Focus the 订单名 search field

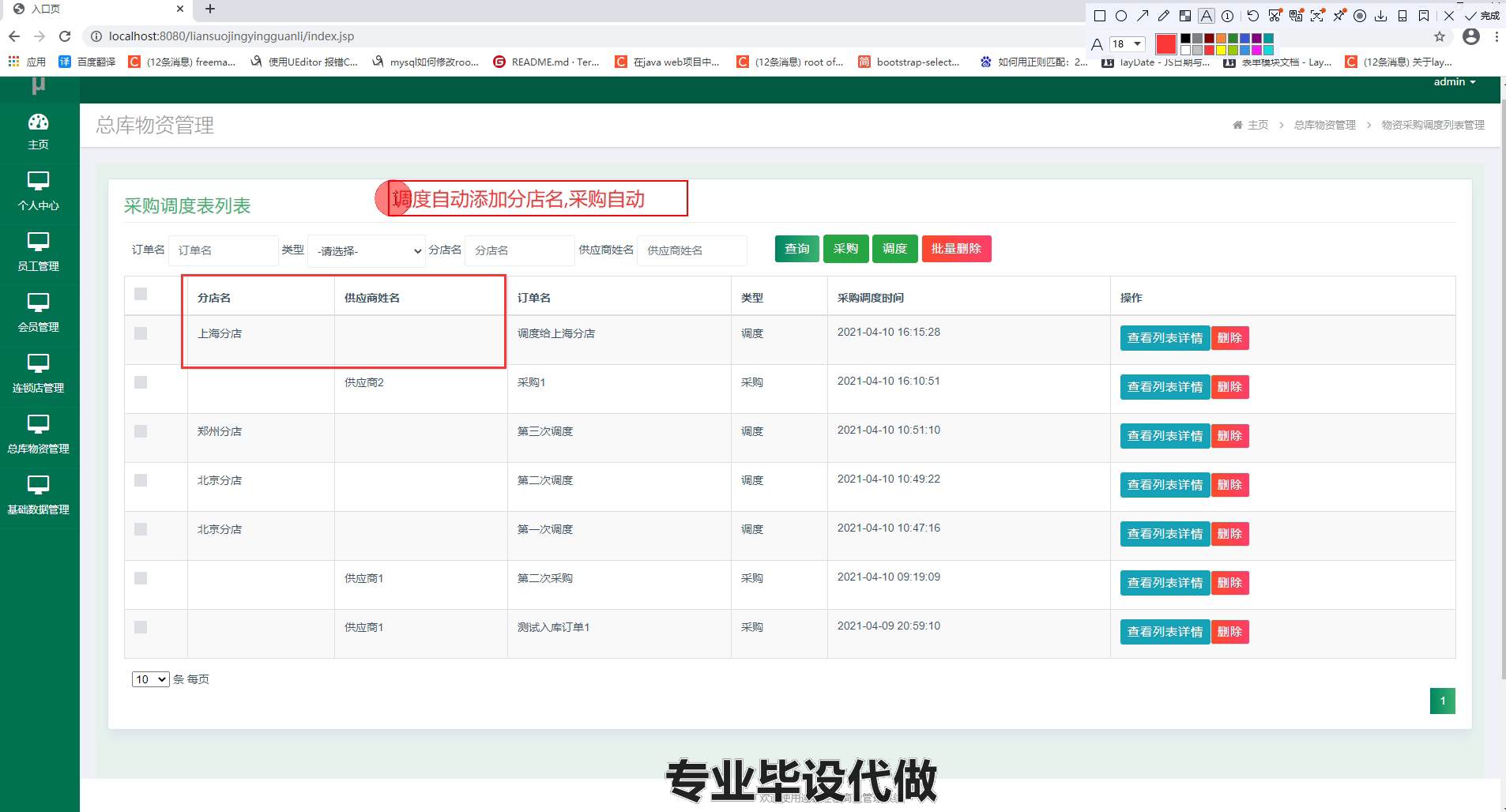224,250
